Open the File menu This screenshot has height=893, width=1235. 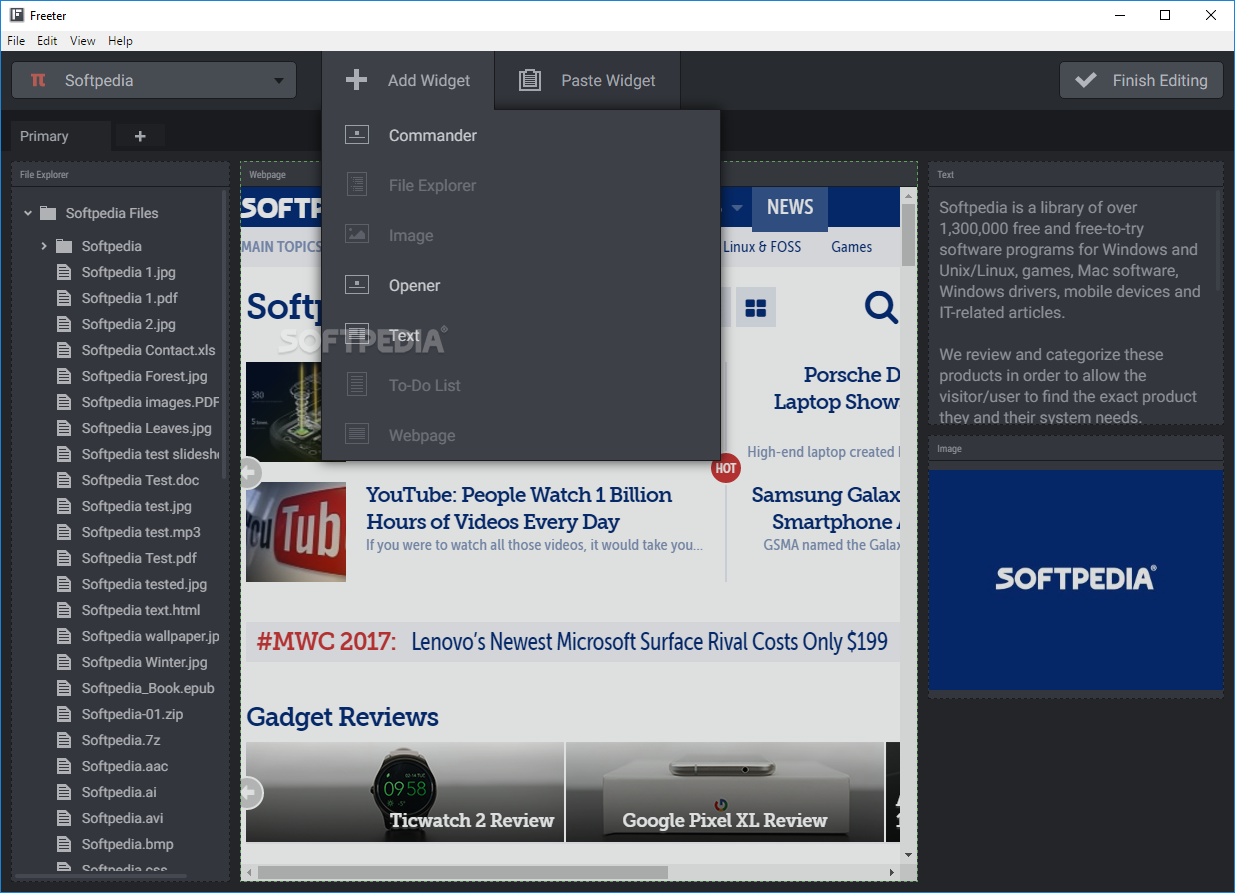tap(16, 41)
